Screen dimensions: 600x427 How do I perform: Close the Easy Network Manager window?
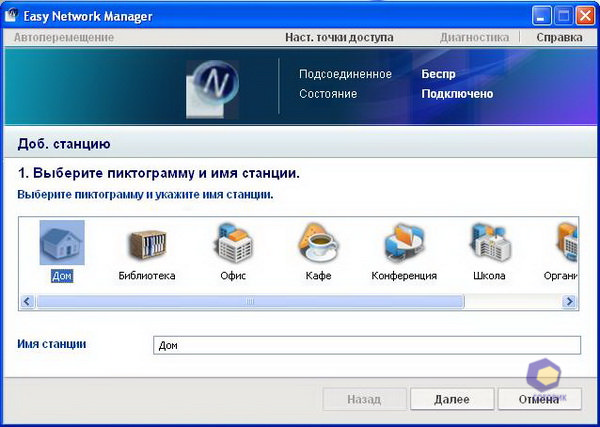[585, 16]
